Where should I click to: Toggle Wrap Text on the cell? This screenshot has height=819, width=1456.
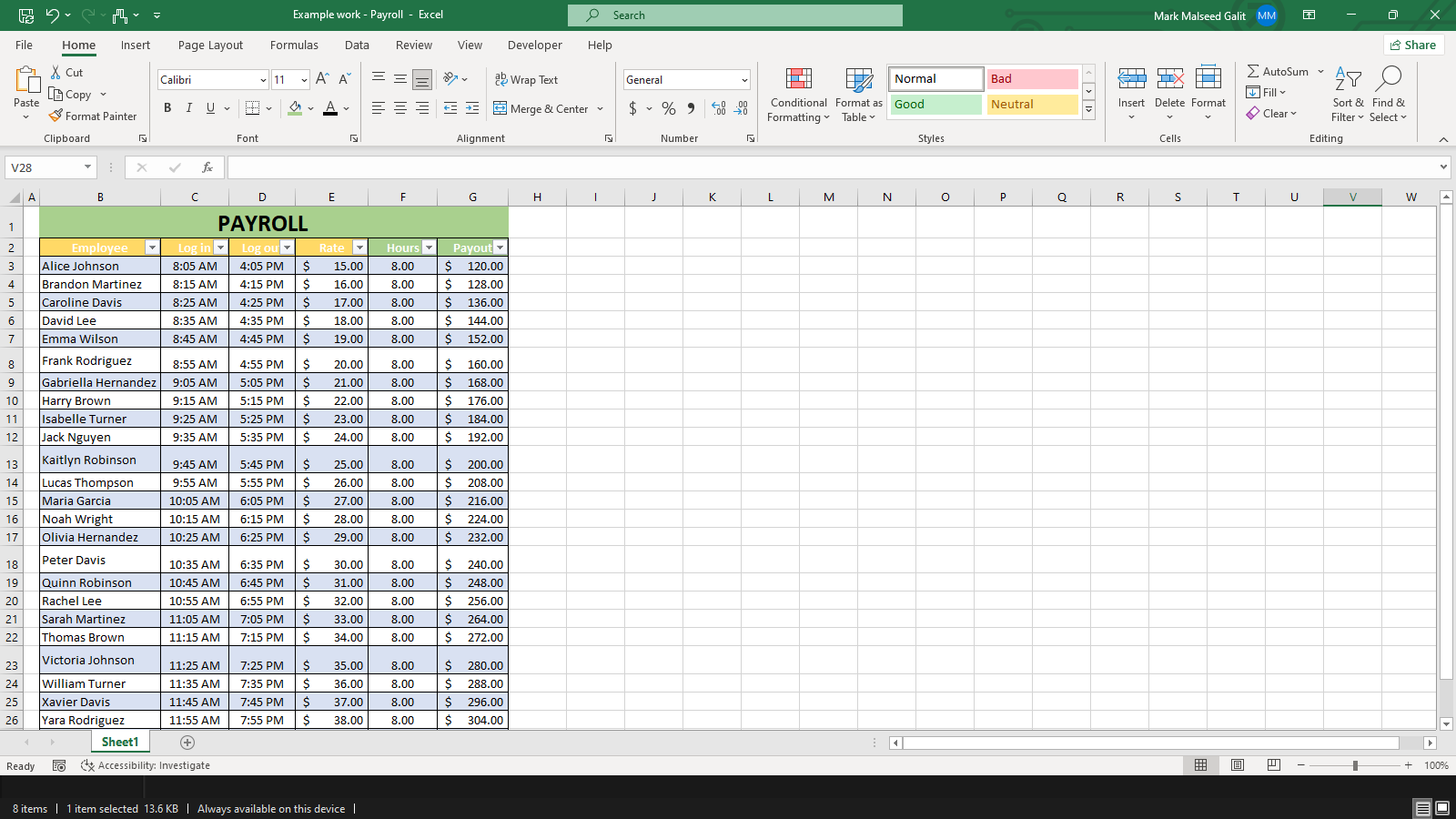coord(526,80)
